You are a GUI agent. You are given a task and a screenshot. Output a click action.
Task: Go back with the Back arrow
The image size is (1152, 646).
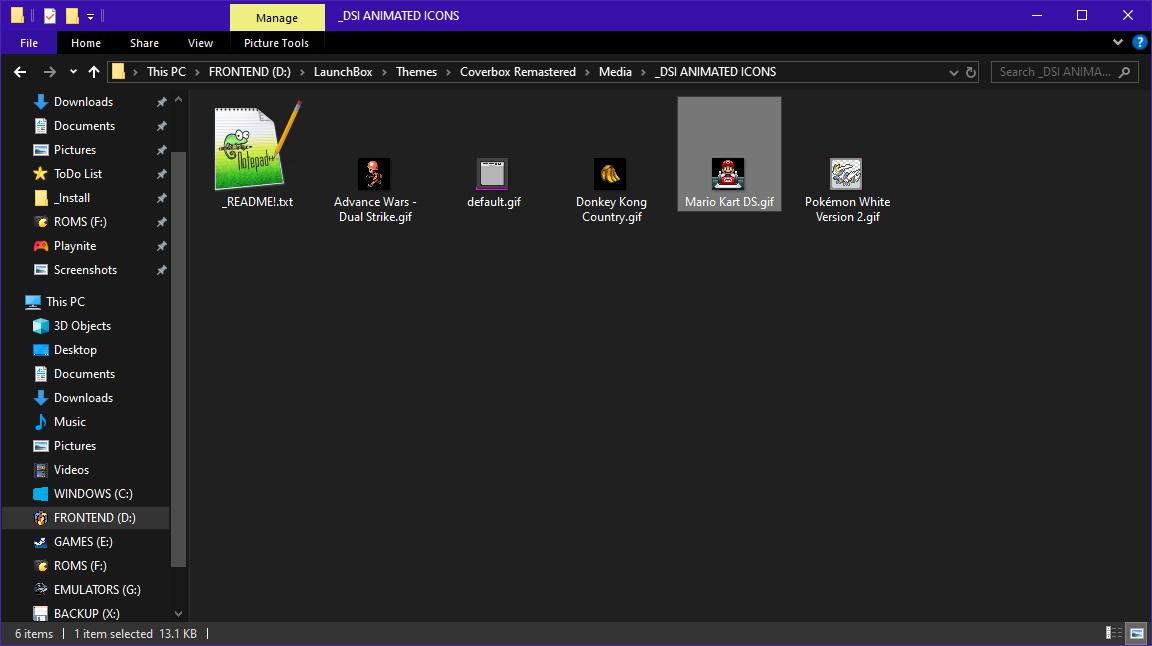tap(20, 72)
